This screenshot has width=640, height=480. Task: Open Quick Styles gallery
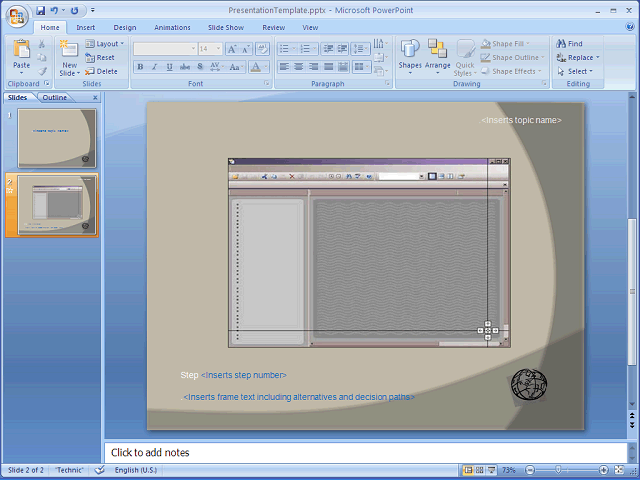pos(465,58)
